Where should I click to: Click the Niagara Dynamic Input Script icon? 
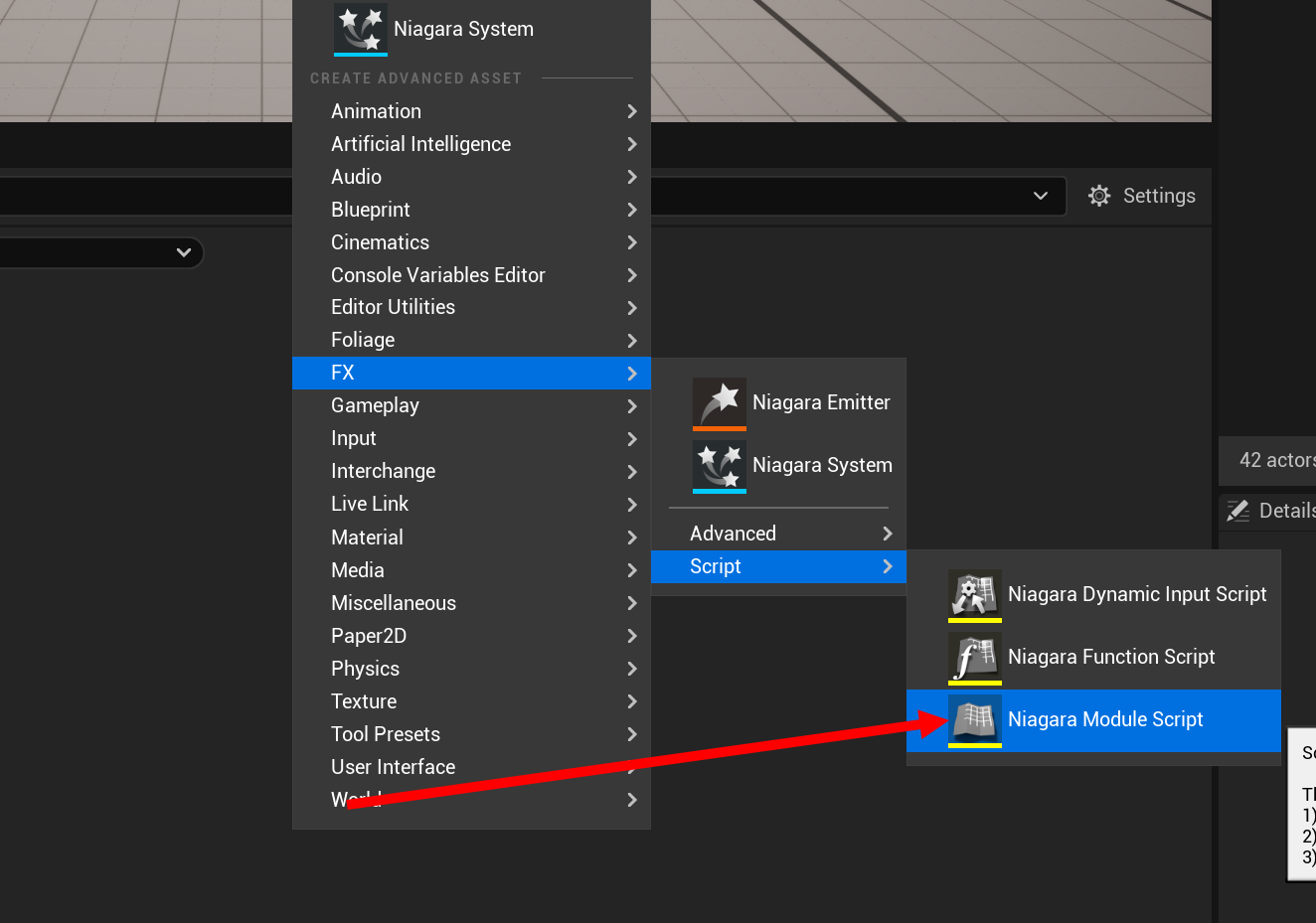click(x=975, y=595)
